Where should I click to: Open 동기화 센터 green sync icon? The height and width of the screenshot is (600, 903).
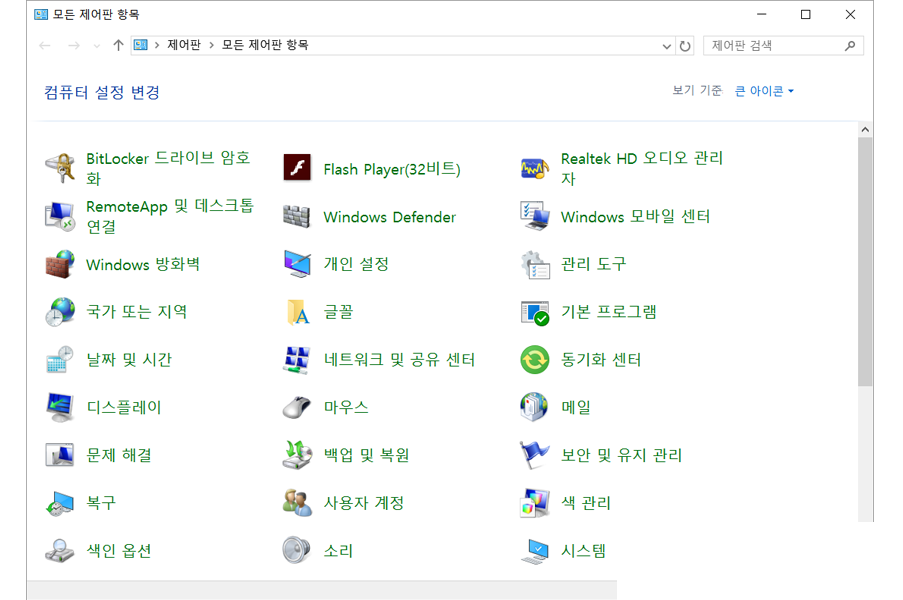[x=534, y=360]
